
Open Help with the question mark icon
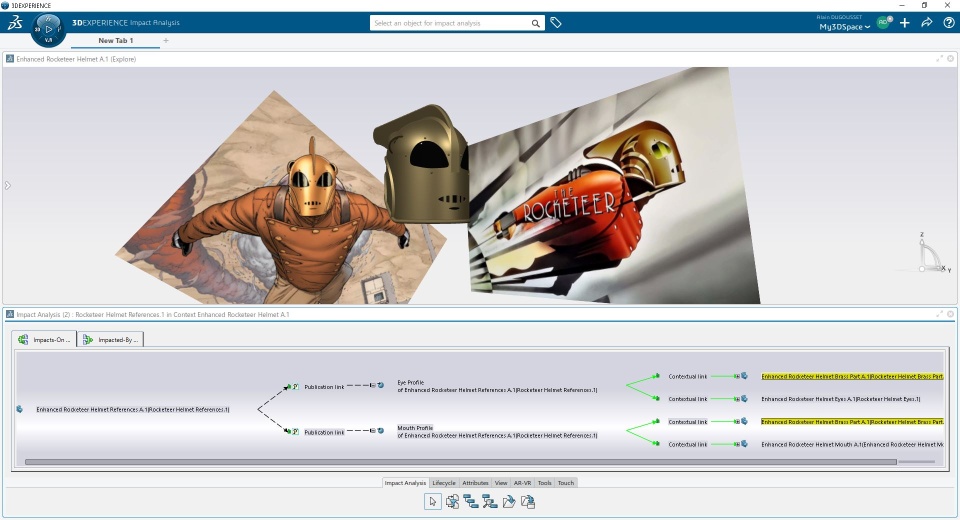click(948, 23)
